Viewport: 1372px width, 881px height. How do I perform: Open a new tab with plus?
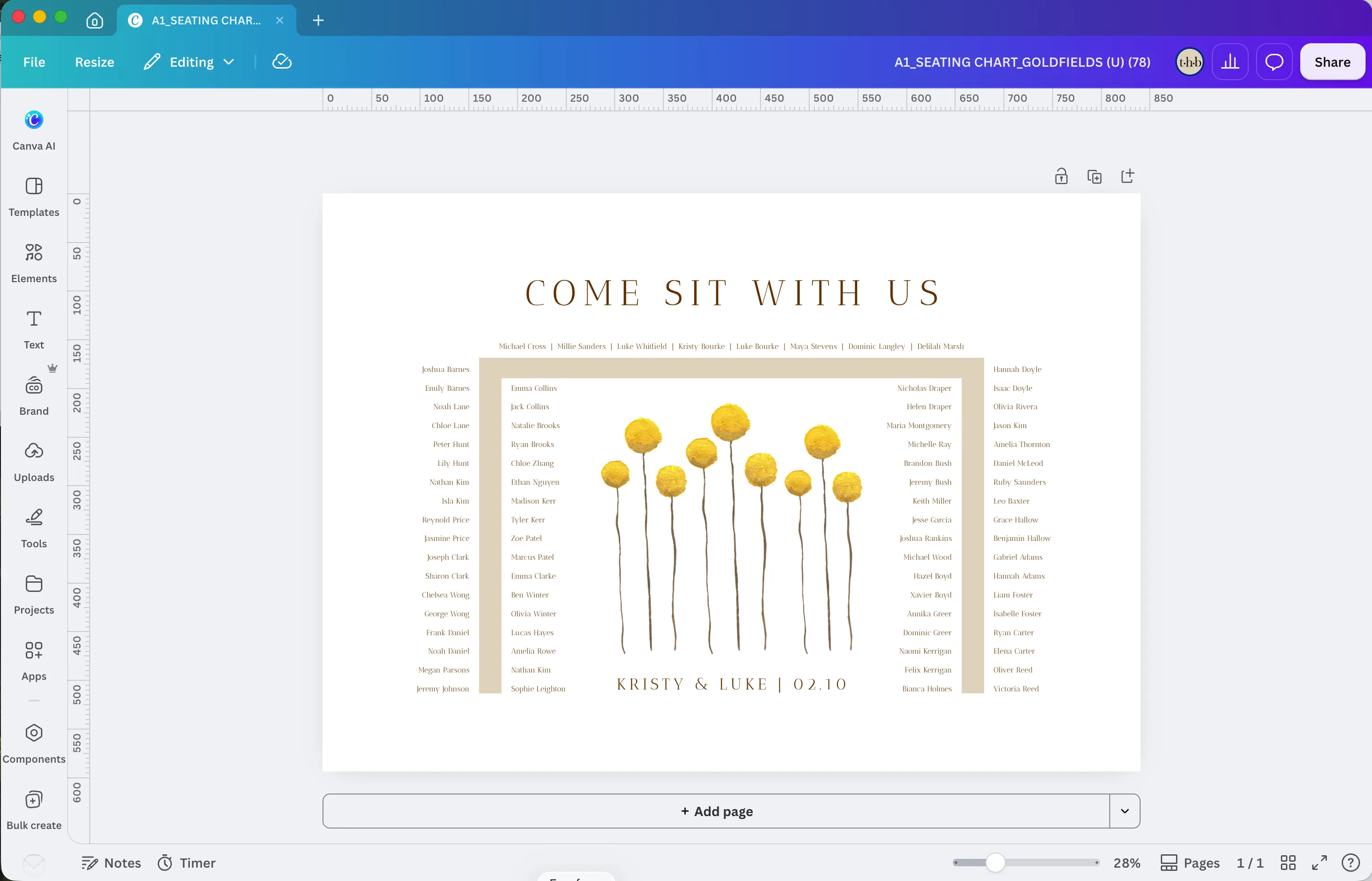(318, 21)
